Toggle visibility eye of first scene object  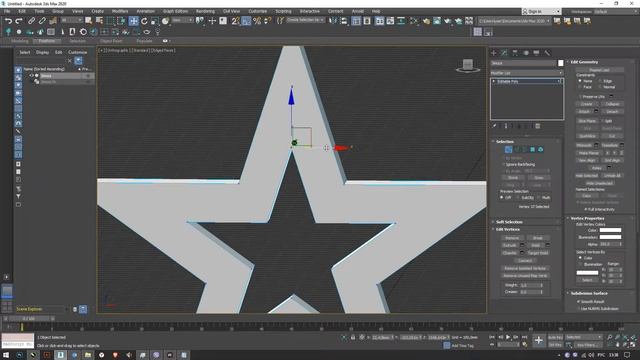(31, 76)
